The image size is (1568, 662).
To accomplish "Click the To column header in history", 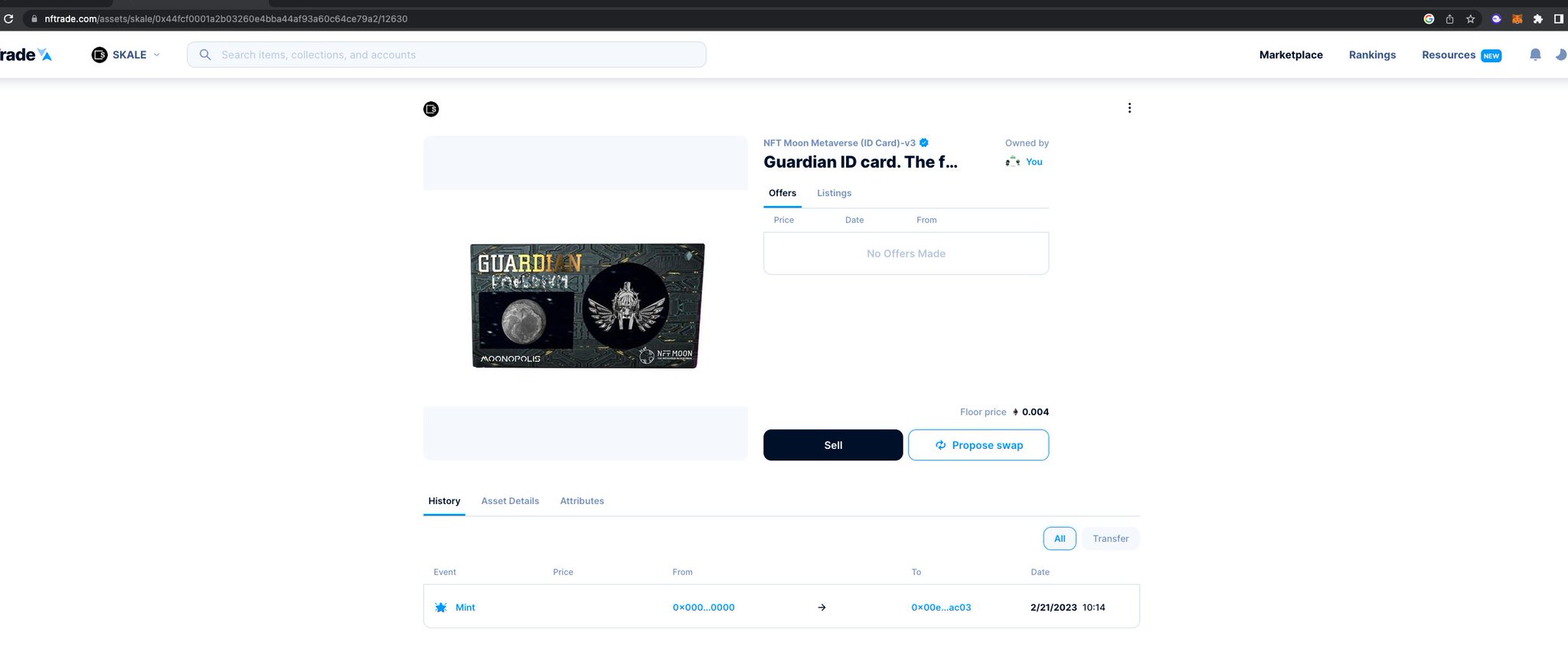I will [x=916, y=572].
